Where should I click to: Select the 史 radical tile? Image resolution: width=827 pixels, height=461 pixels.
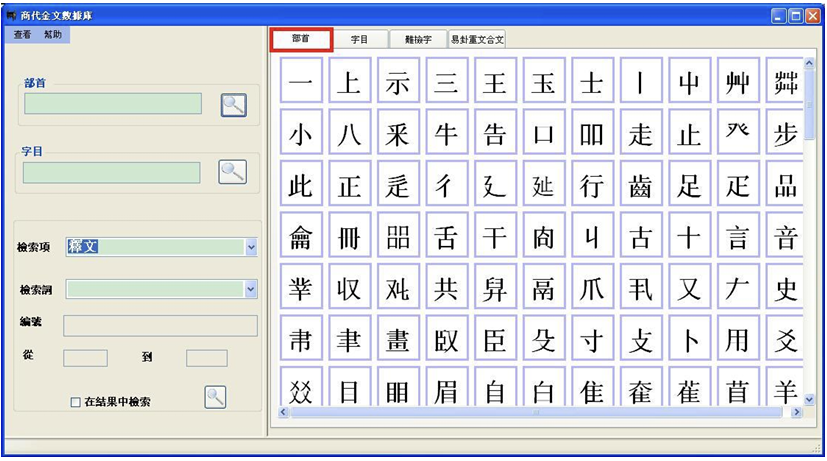785,286
